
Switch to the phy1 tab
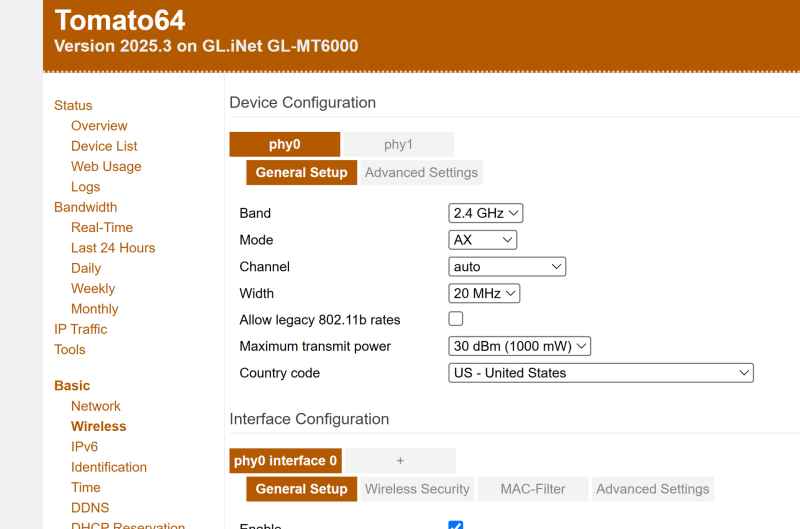coord(398,144)
